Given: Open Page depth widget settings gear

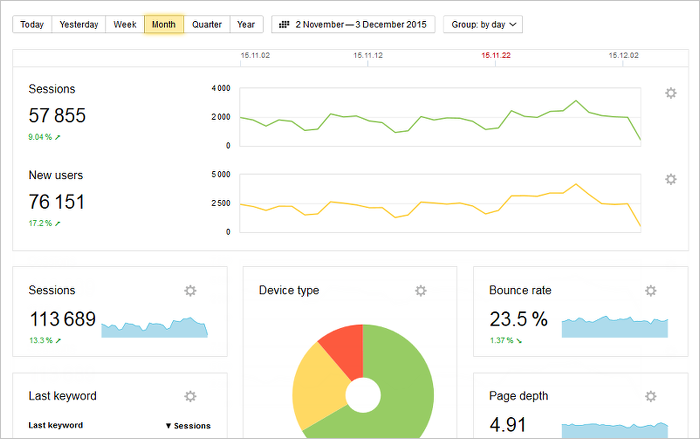Looking at the screenshot, I should (x=651, y=397).
